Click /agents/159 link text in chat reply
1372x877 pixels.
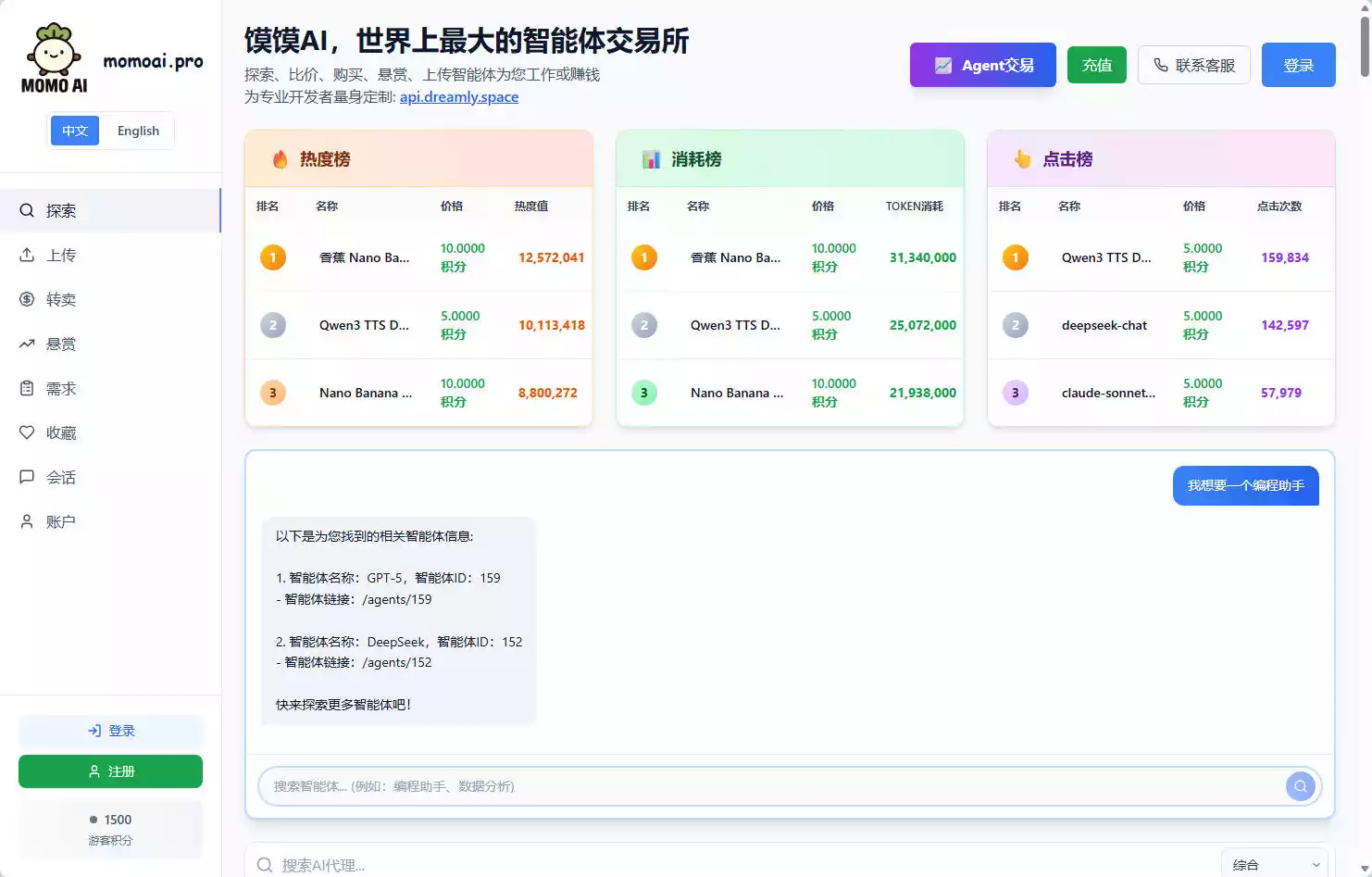point(397,599)
